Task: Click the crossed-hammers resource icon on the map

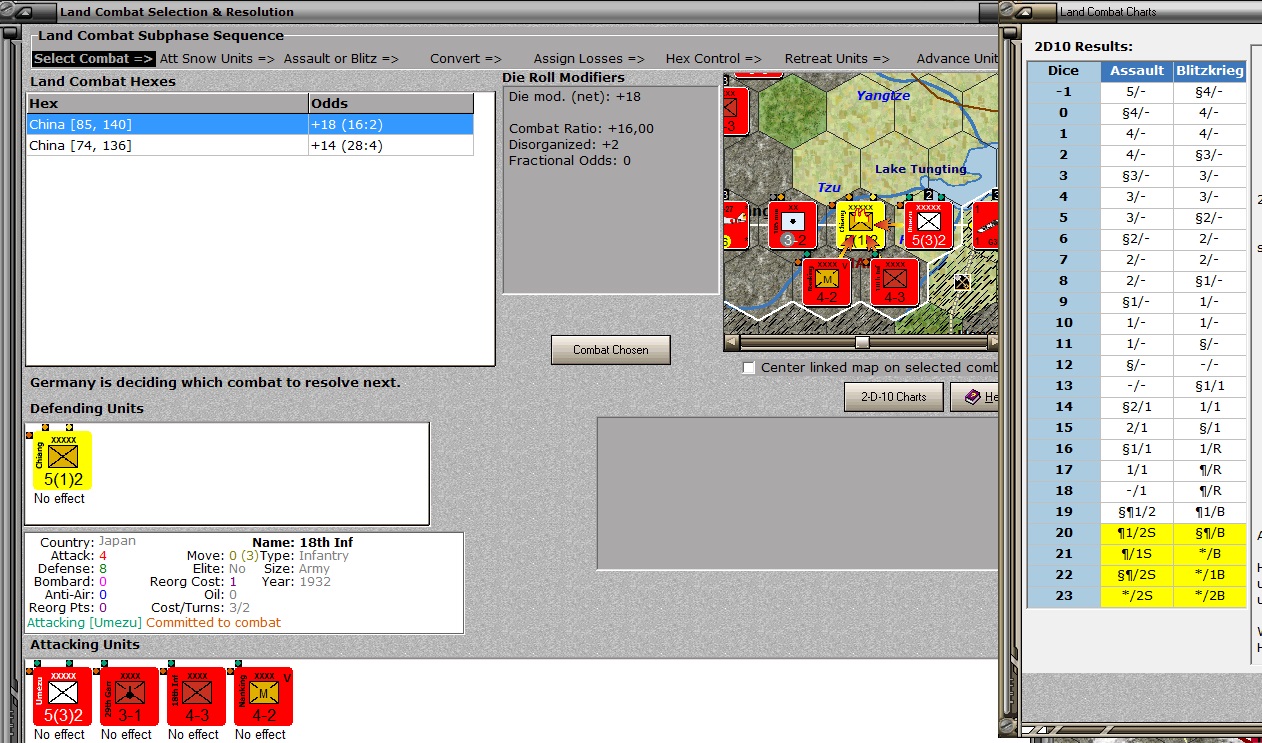Action: pos(961,282)
